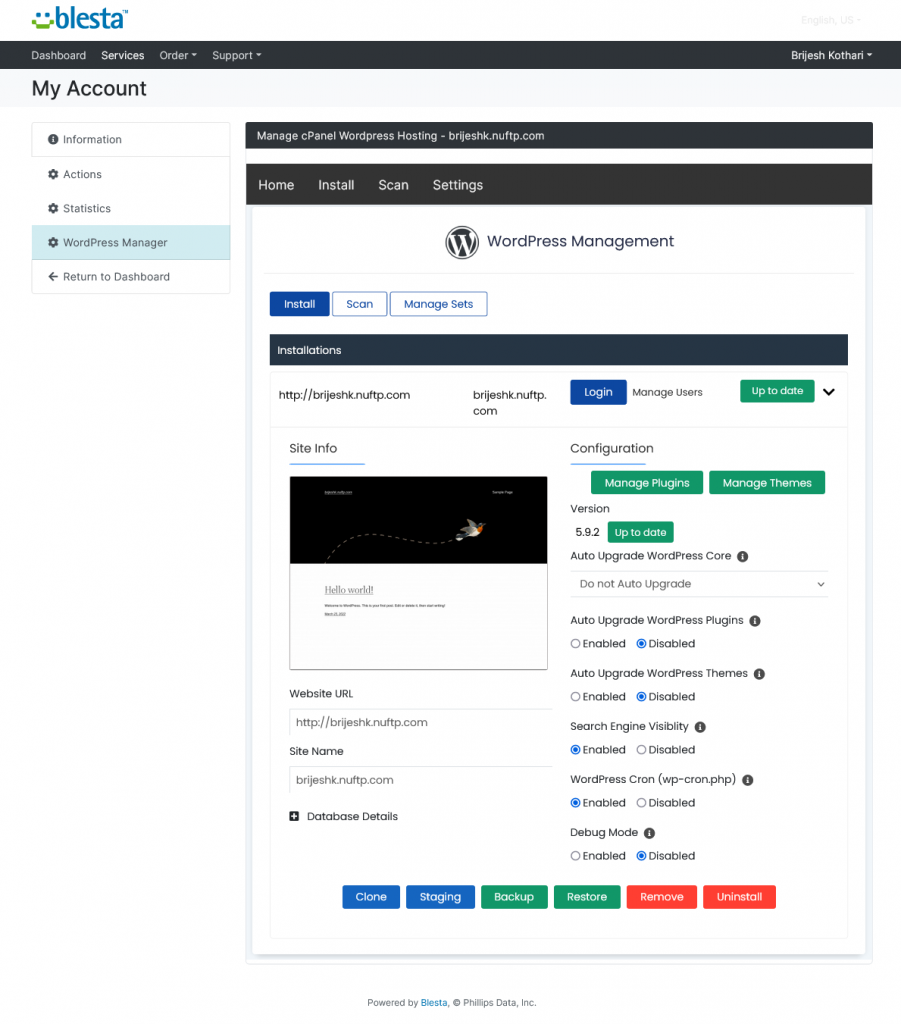
Task: Show info for Auto Upgrade WordPress Themes
Action: click(x=759, y=674)
